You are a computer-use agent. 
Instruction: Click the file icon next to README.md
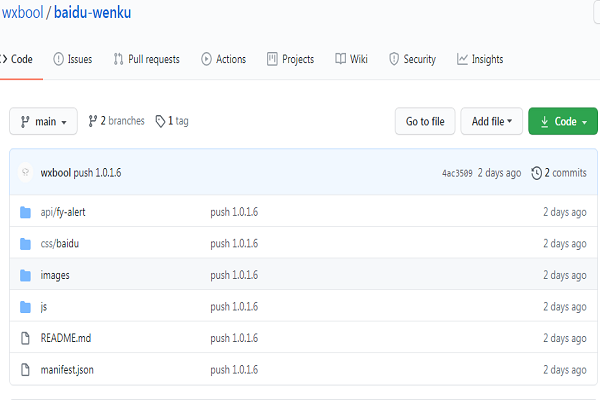[x=26, y=338]
